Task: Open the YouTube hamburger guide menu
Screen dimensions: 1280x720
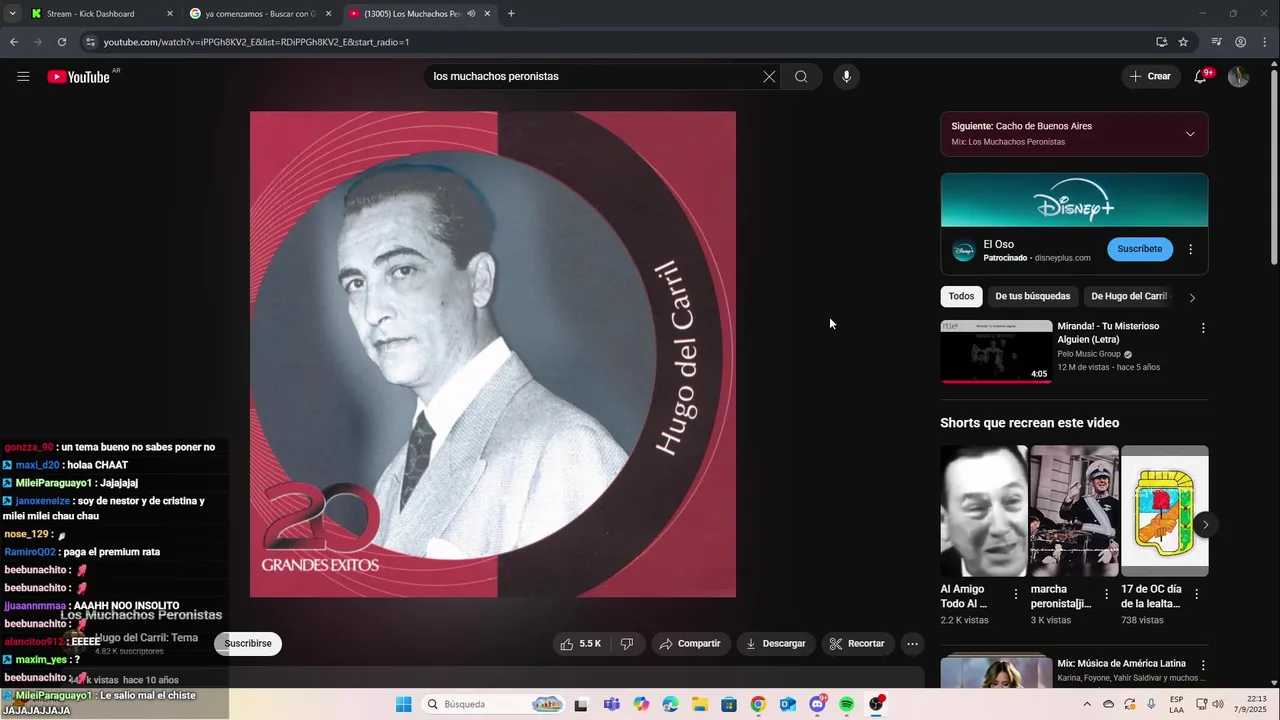Action: (23, 77)
